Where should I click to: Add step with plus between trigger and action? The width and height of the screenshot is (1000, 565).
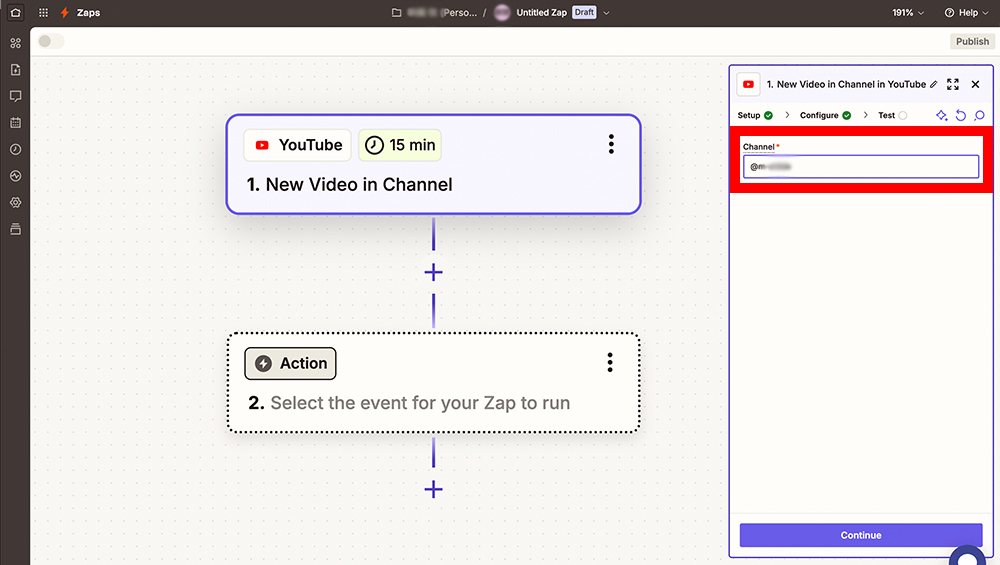(x=433, y=272)
